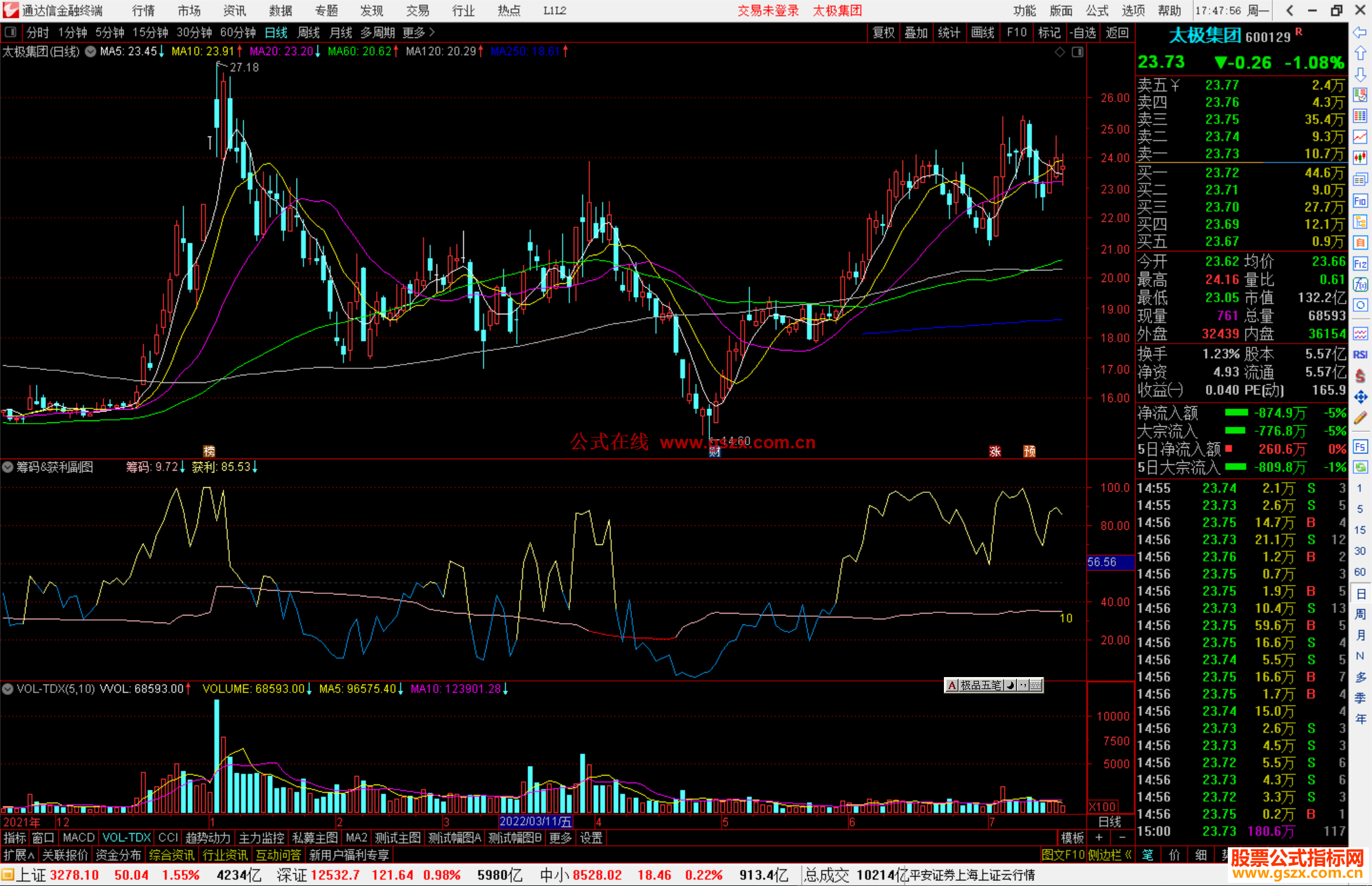Select the candlestick chart icon in sidebar
Image resolution: width=1372 pixels, height=886 pixels.
1360,158
